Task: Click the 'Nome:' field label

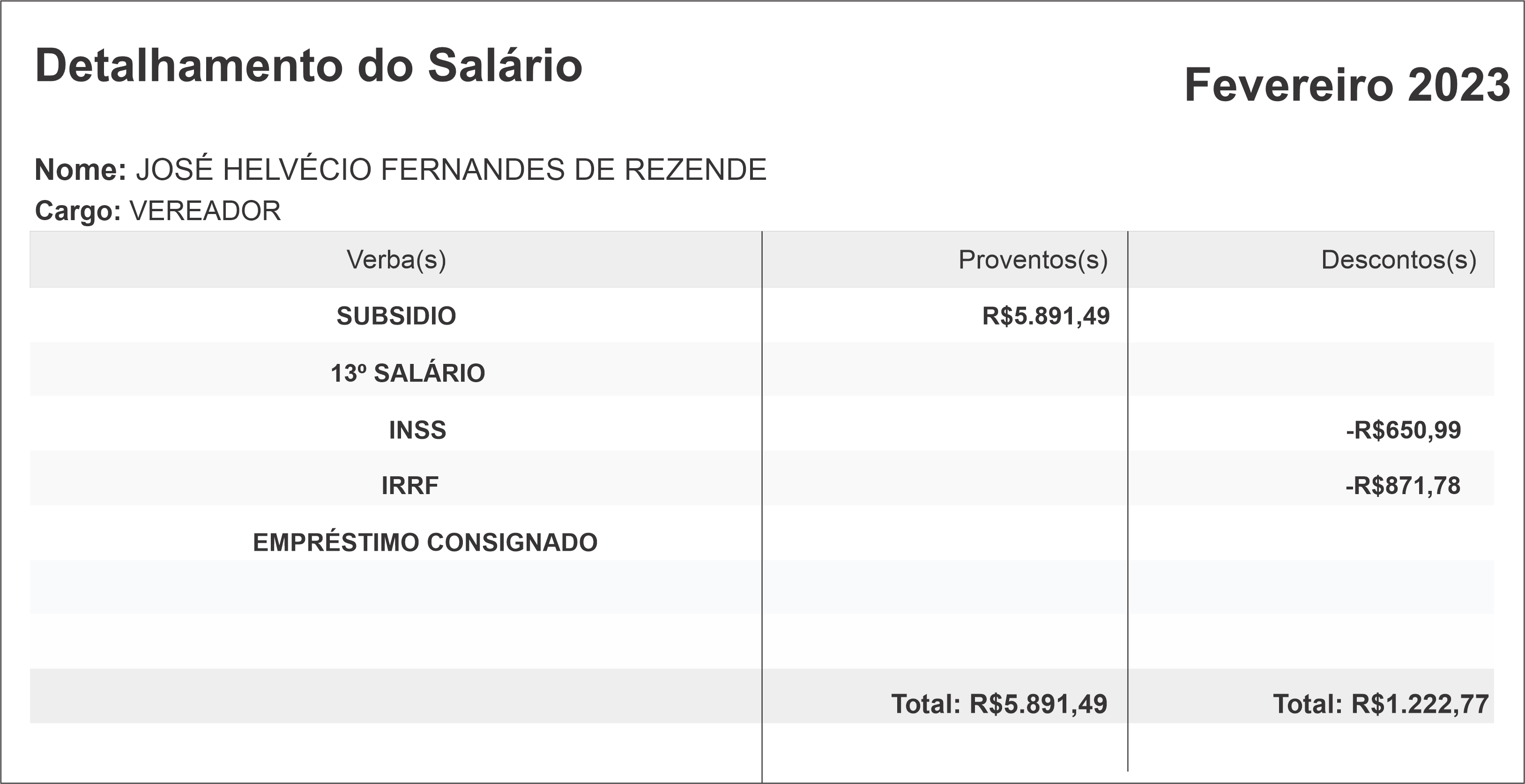Action: (x=81, y=170)
